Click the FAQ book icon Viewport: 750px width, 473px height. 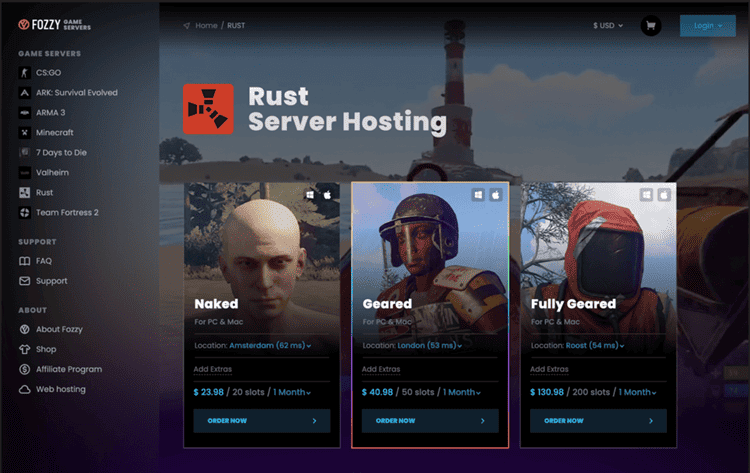click(x=24, y=261)
